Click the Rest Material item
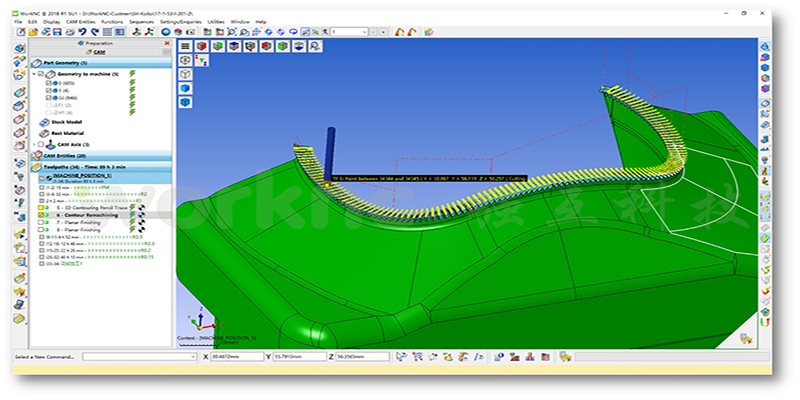The width and height of the screenshot is (800, 400). (x=67, y=133)
